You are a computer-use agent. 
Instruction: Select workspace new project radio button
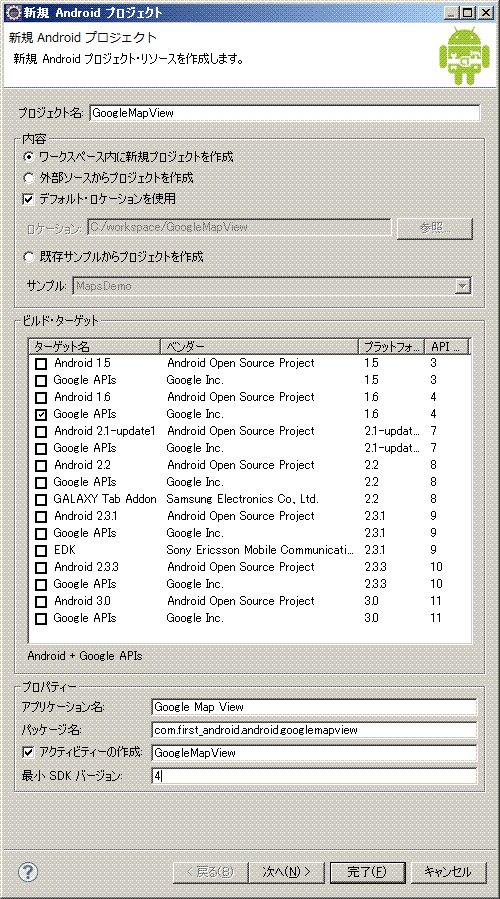click(x=29, y=156)
